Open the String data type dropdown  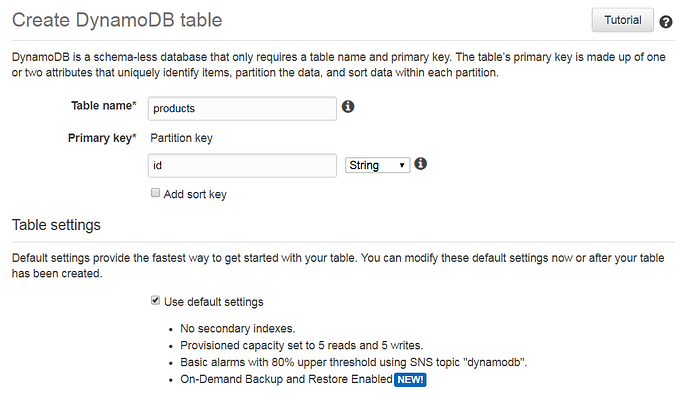pyautogui.click(x=377, y=165)
